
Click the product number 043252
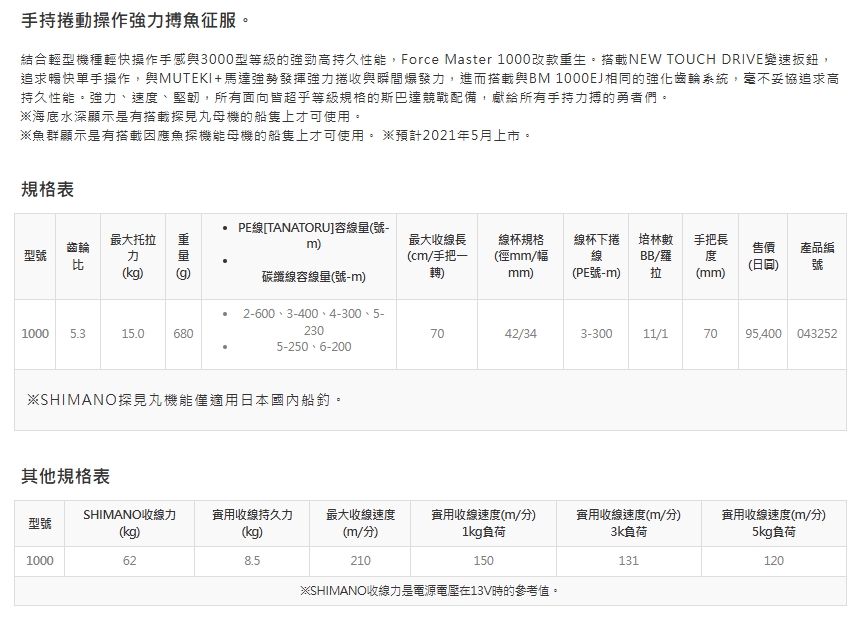click(817, 334)
